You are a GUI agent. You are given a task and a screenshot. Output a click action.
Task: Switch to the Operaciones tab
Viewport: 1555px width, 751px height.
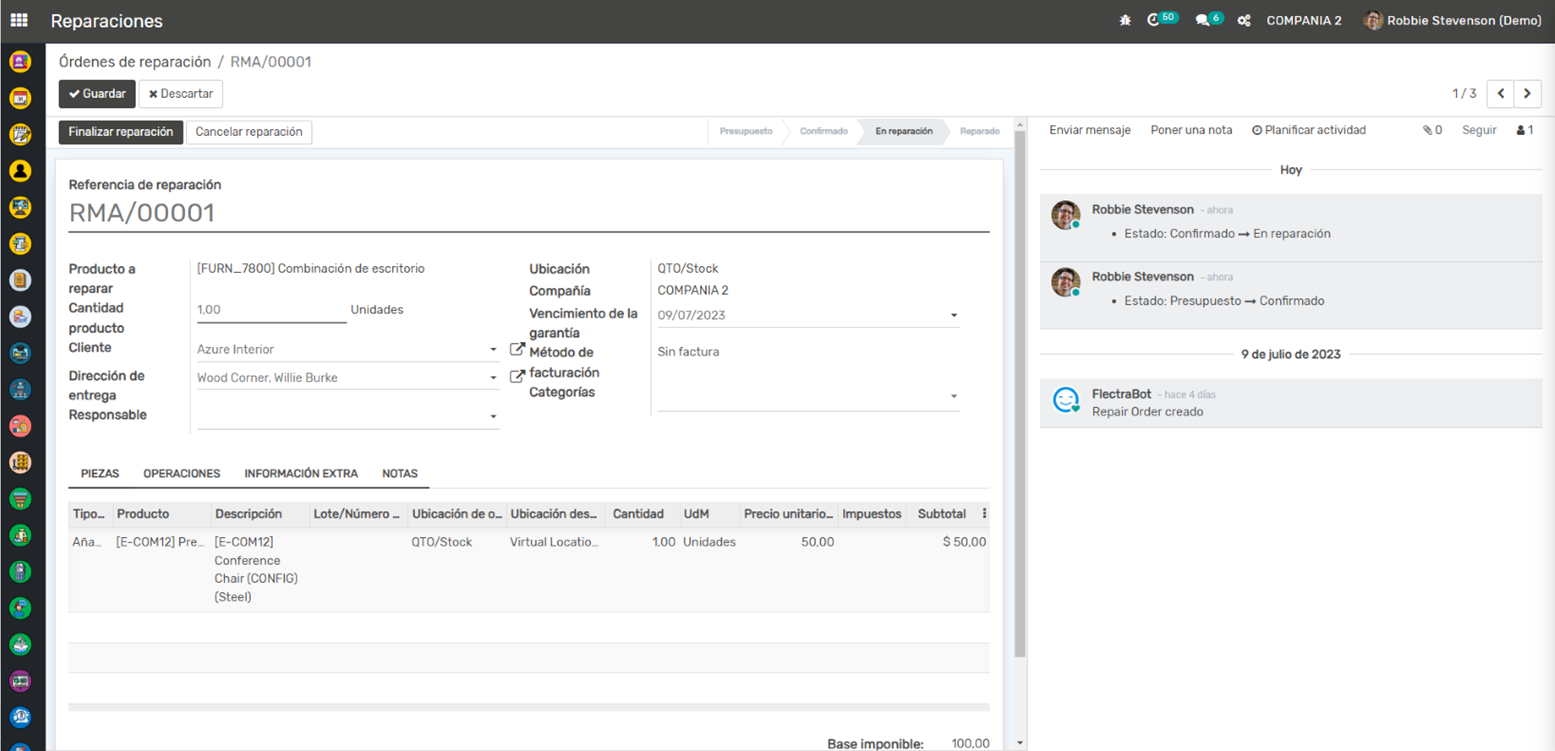[x=182, y=473]
